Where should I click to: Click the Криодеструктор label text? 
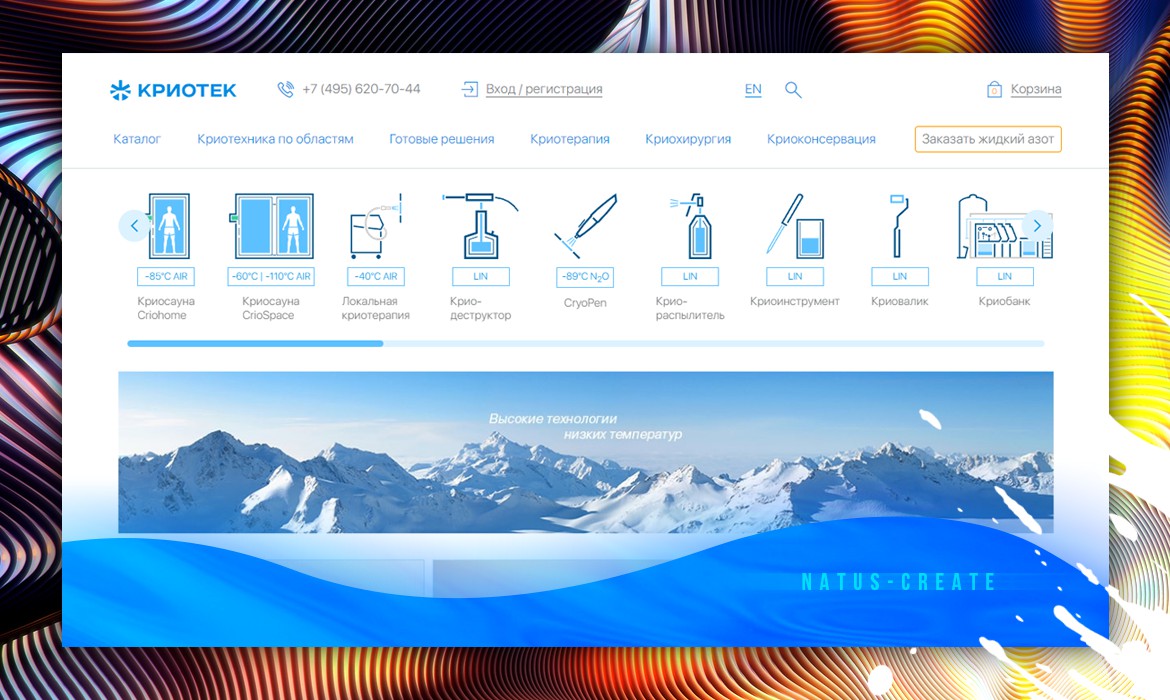pos(481,308)
